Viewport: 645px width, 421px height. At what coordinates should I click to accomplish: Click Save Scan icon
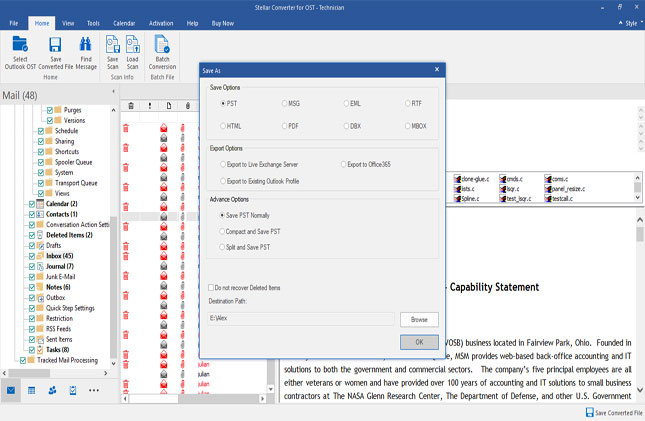point(113,44)
